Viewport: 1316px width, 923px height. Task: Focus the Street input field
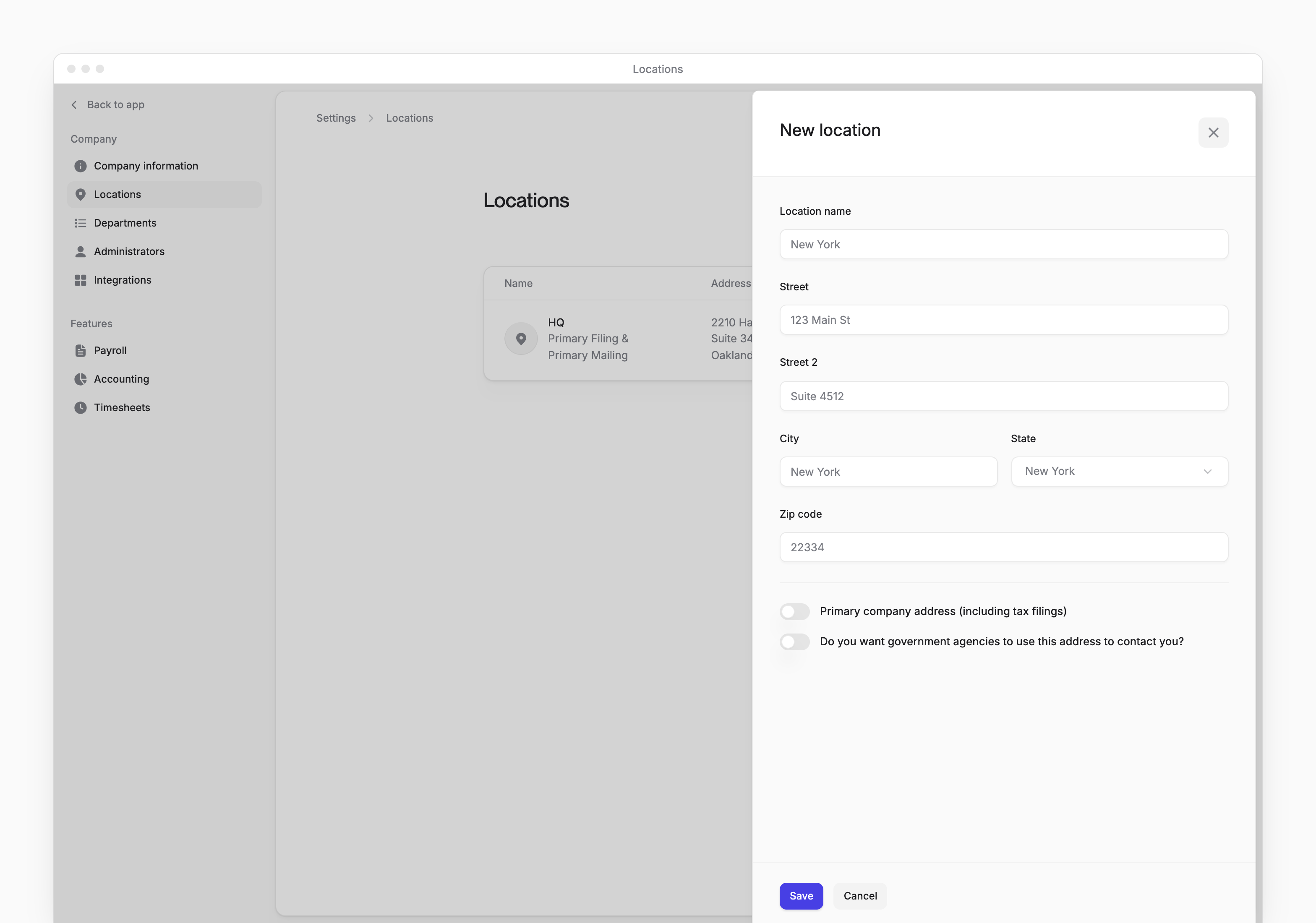[1004, 320]
